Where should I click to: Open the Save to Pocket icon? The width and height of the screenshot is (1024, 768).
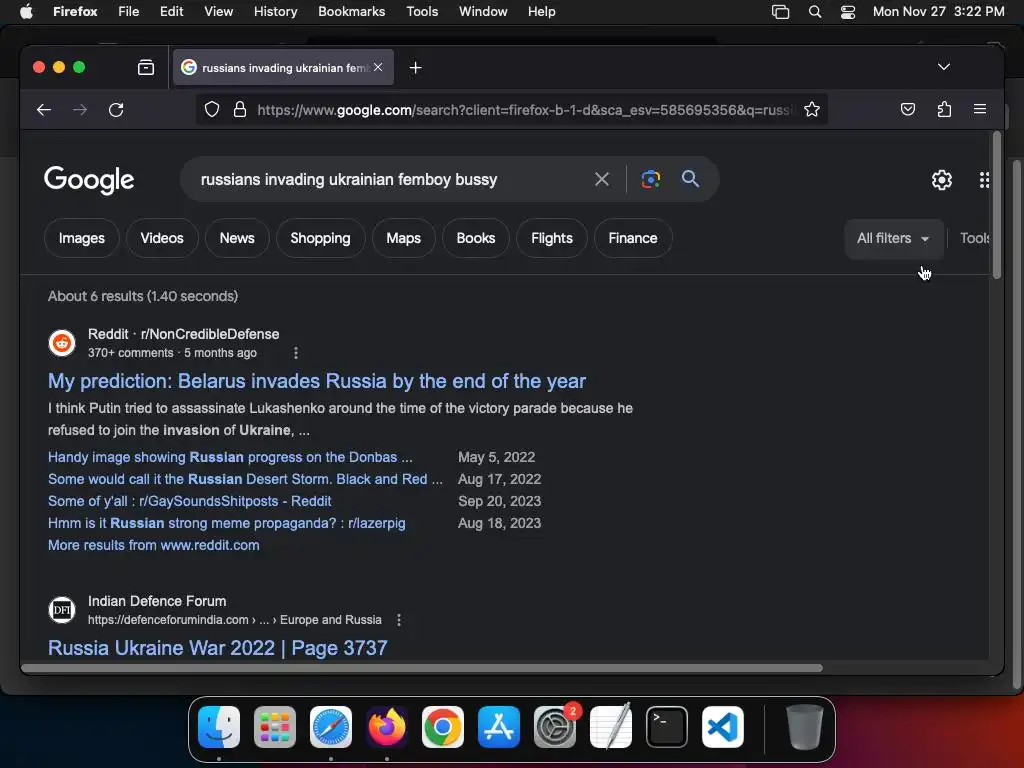coord(908,109)
